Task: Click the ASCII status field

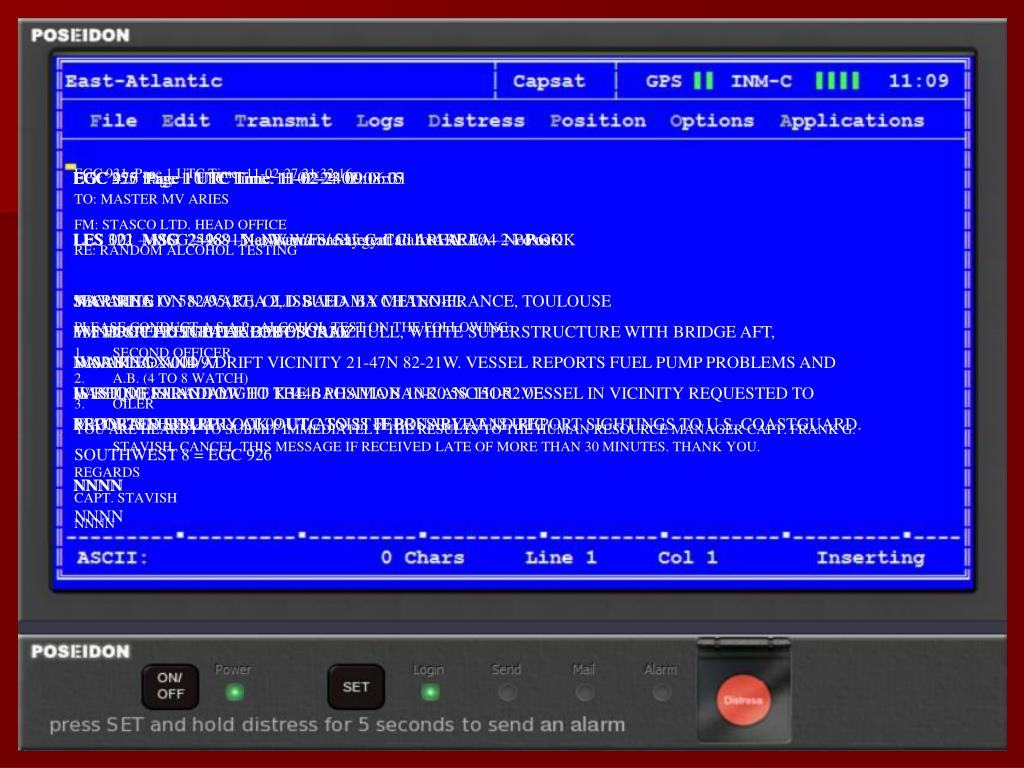Action: tap(112, 558)
